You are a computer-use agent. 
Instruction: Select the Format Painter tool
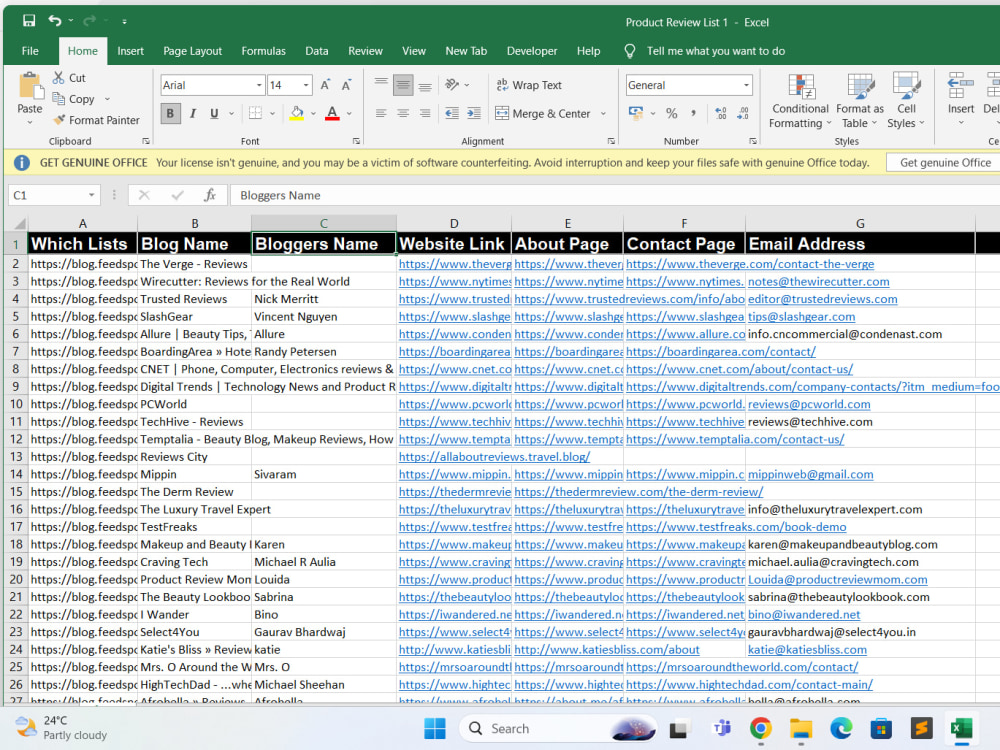pos(97,119)
